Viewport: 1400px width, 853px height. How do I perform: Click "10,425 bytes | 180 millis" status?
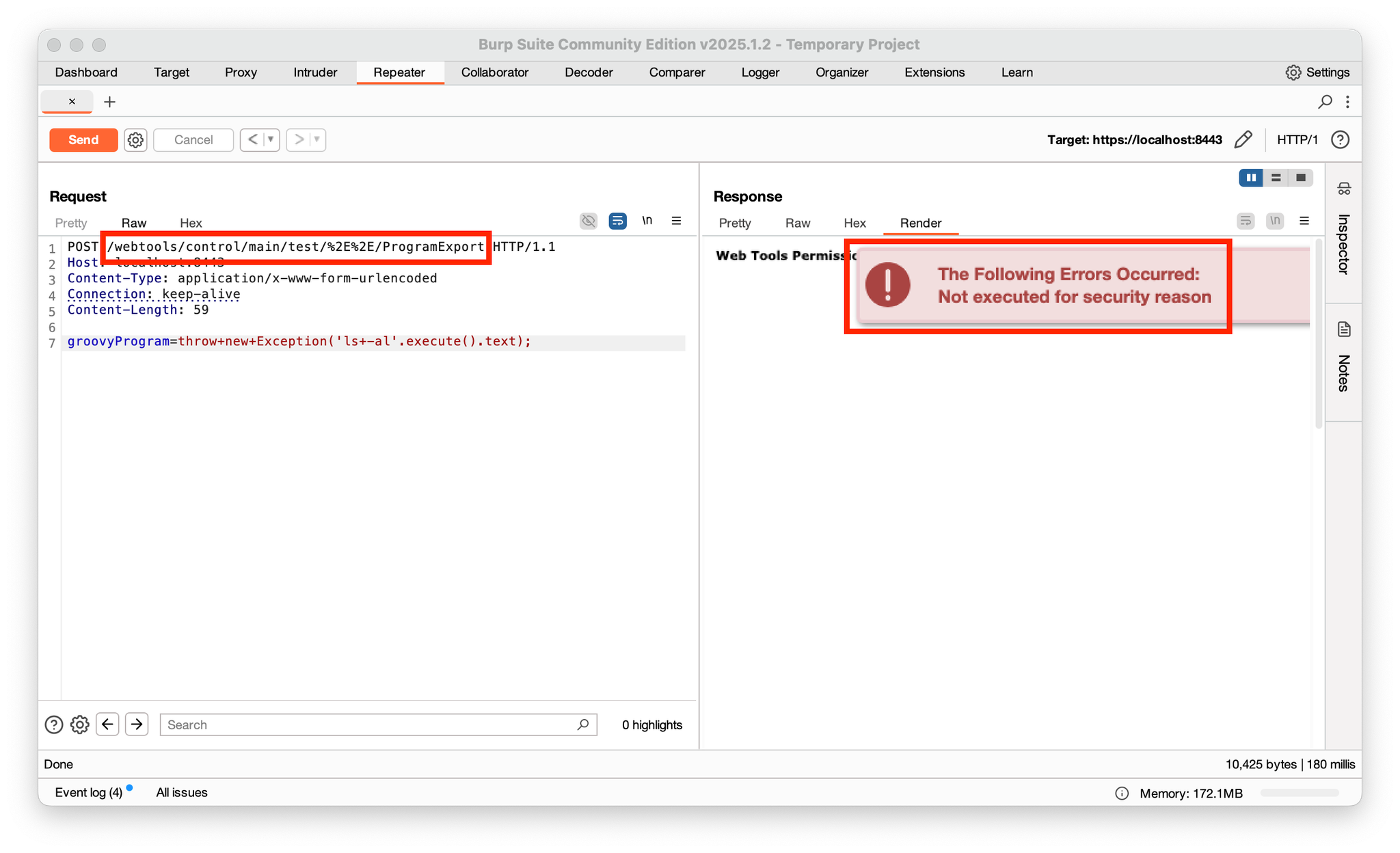[1290, 764]
